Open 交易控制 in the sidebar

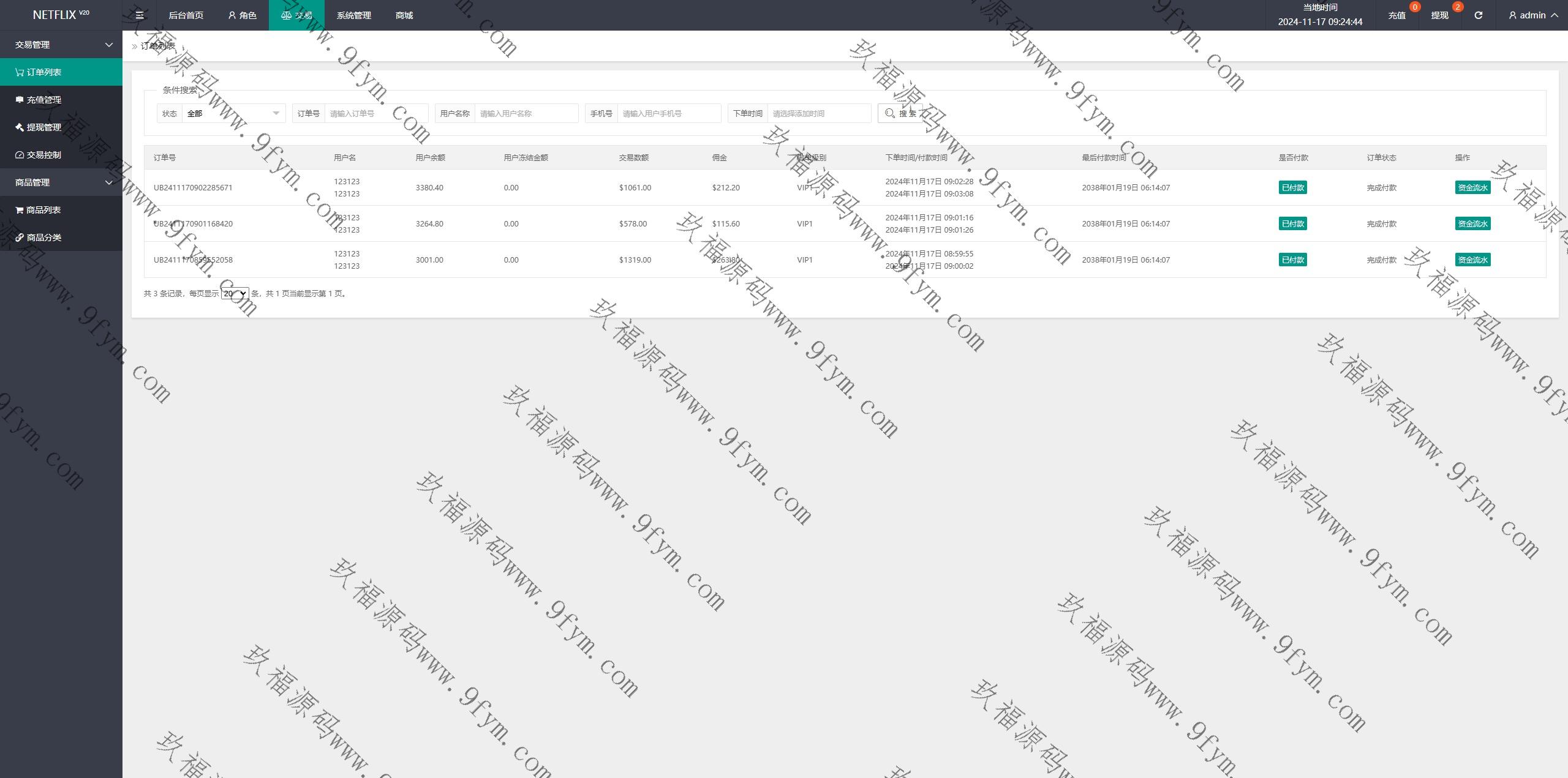tap(44, 155)
